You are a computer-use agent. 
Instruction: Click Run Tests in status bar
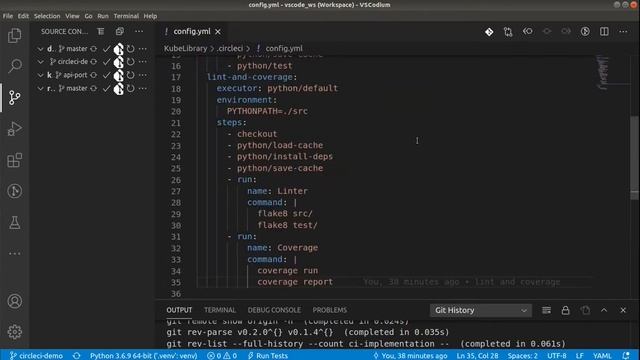[268, 356]
